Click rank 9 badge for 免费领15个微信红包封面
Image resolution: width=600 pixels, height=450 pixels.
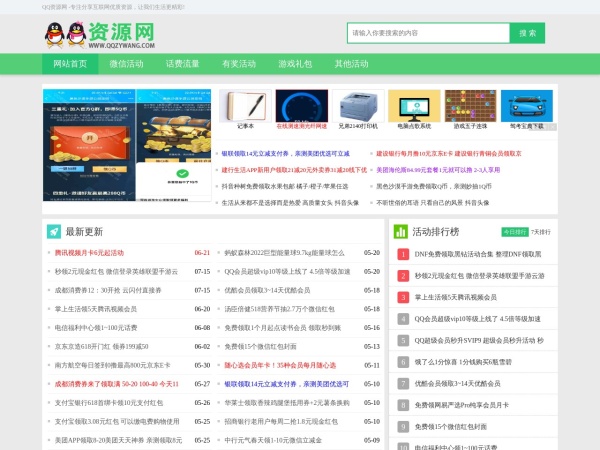(x=403, y=427)
